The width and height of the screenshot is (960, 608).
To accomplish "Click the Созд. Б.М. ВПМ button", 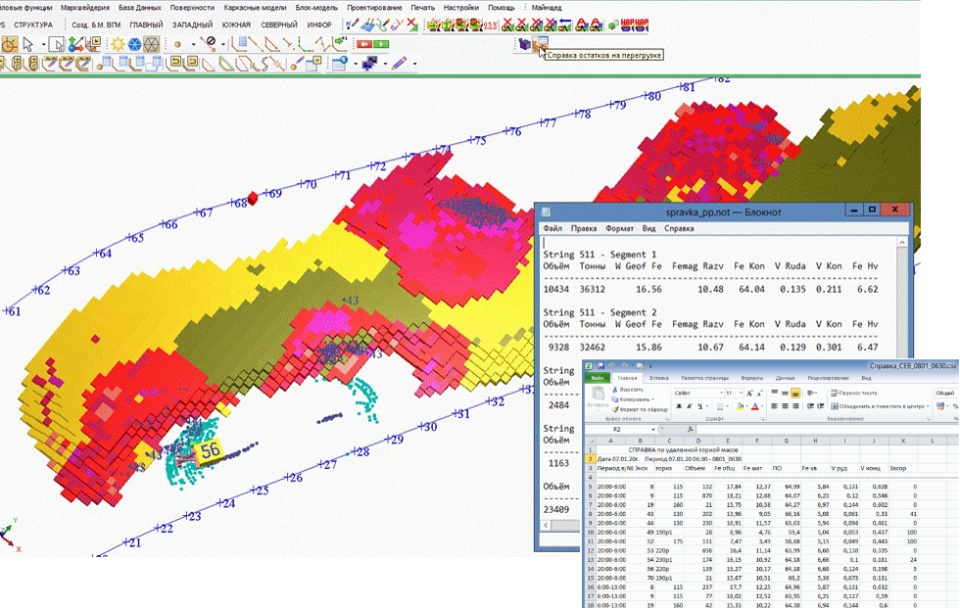I will coord(96,25).
